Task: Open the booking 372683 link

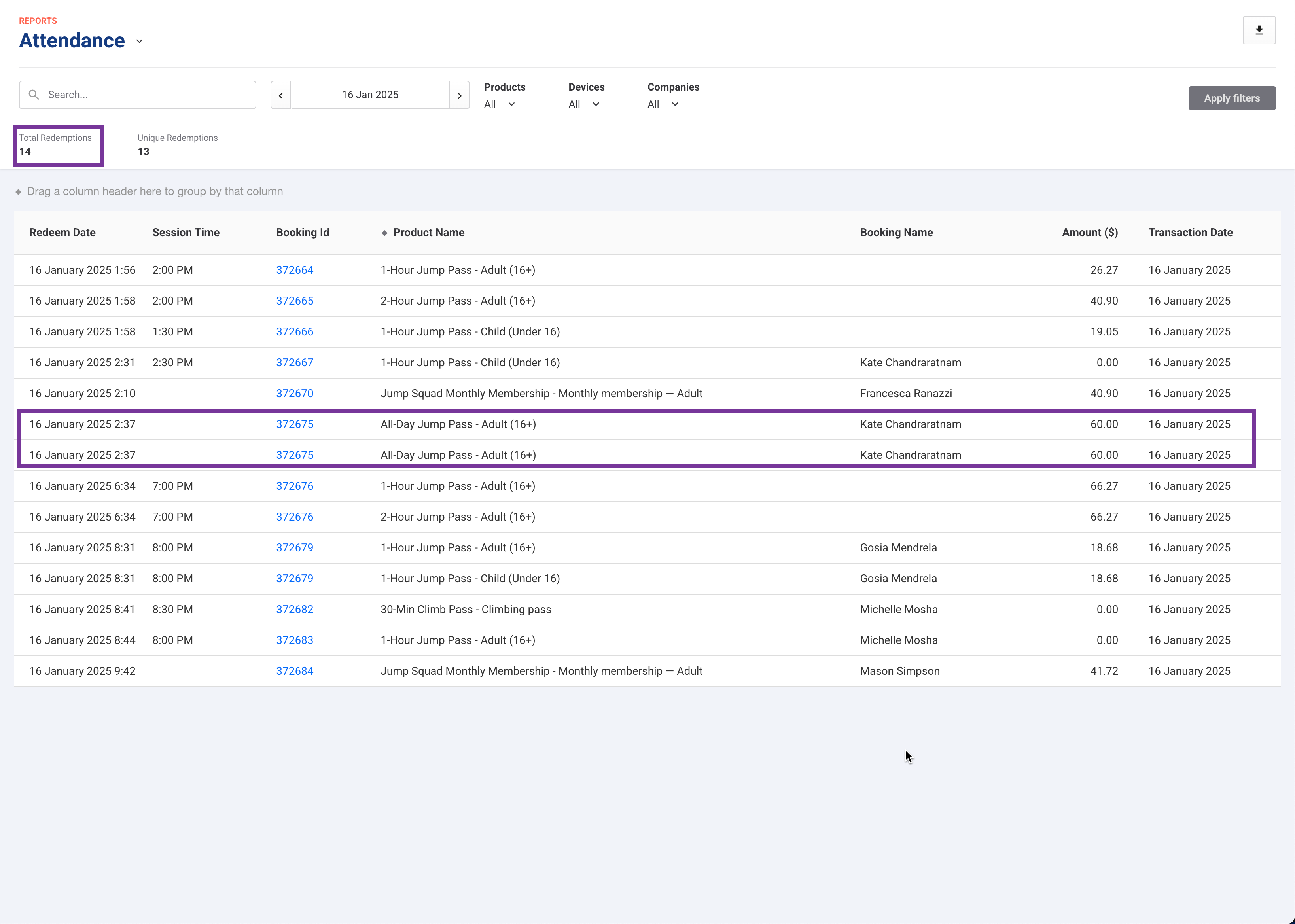Action: (x=295, y=640)
